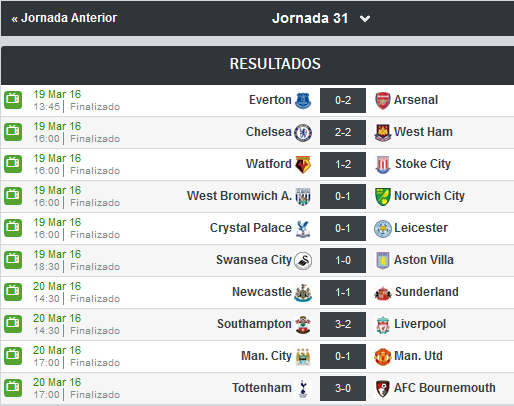Click the Man. Utd crest

coord(382,357)
